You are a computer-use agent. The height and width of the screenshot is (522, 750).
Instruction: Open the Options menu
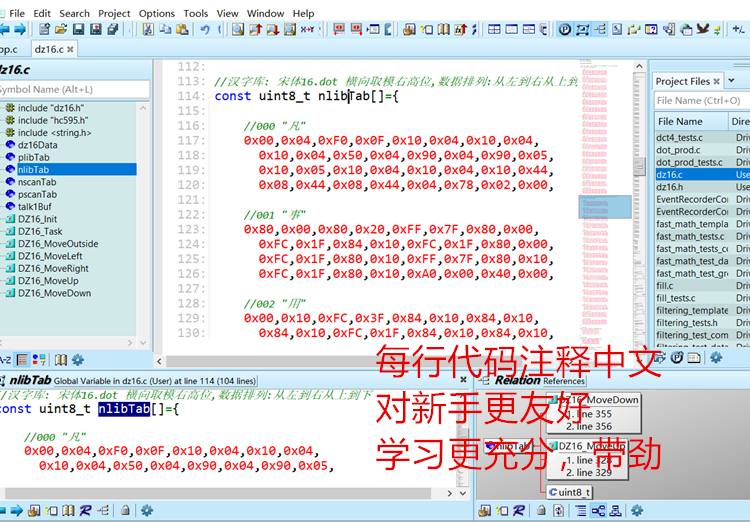tap(156, 13)
